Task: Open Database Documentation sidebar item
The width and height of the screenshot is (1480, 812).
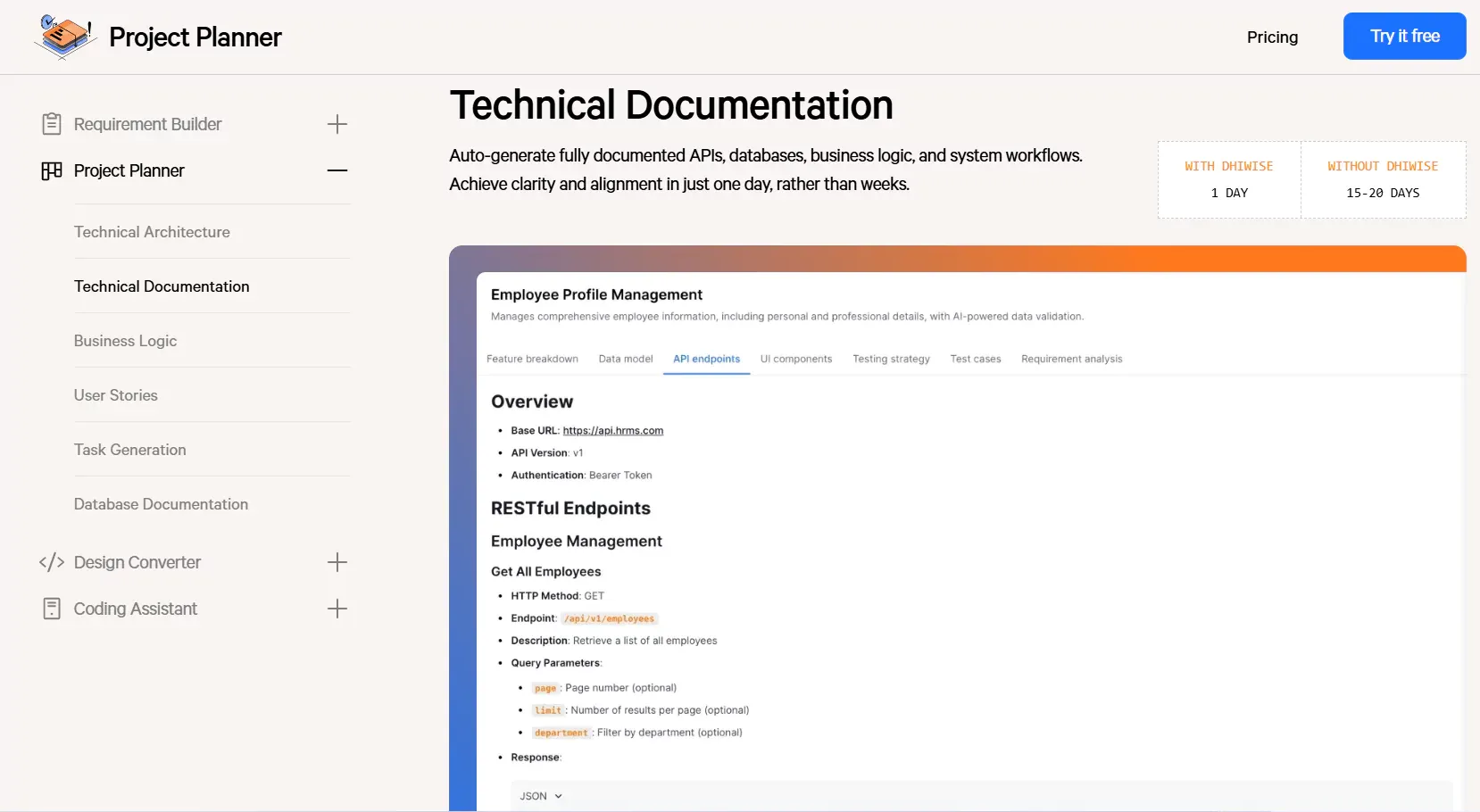Action: click(x=161, y=504)
